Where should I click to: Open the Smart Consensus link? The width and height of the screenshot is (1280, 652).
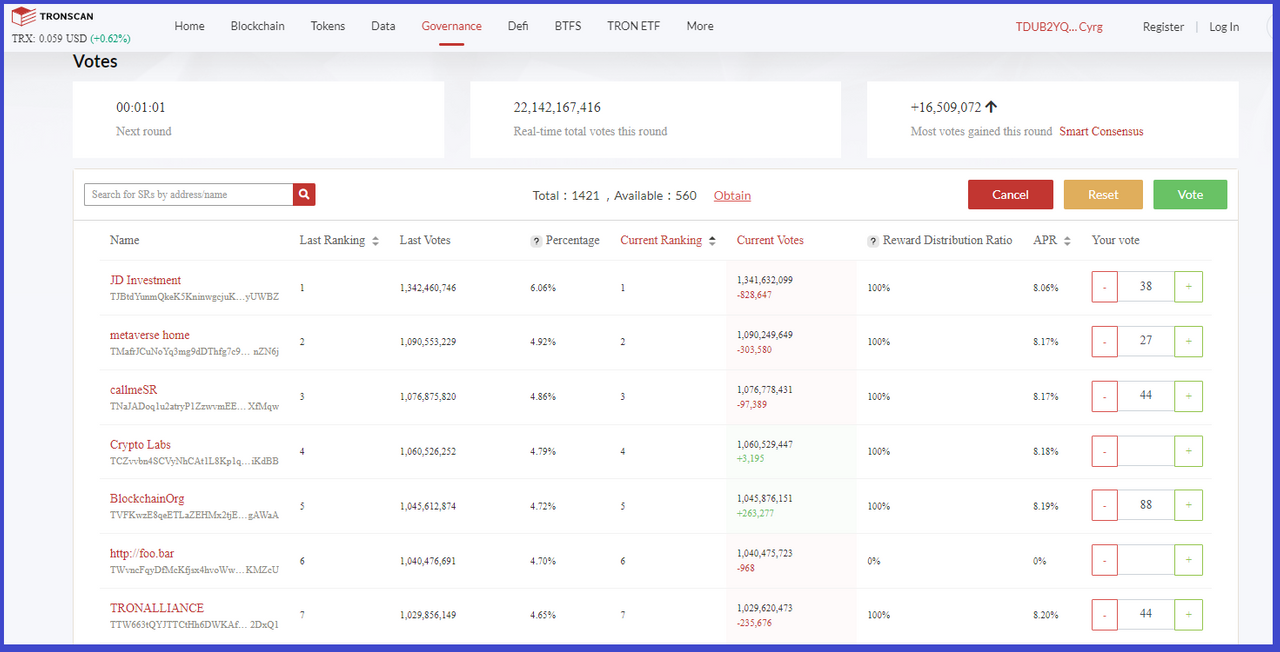click(1101, 132)
